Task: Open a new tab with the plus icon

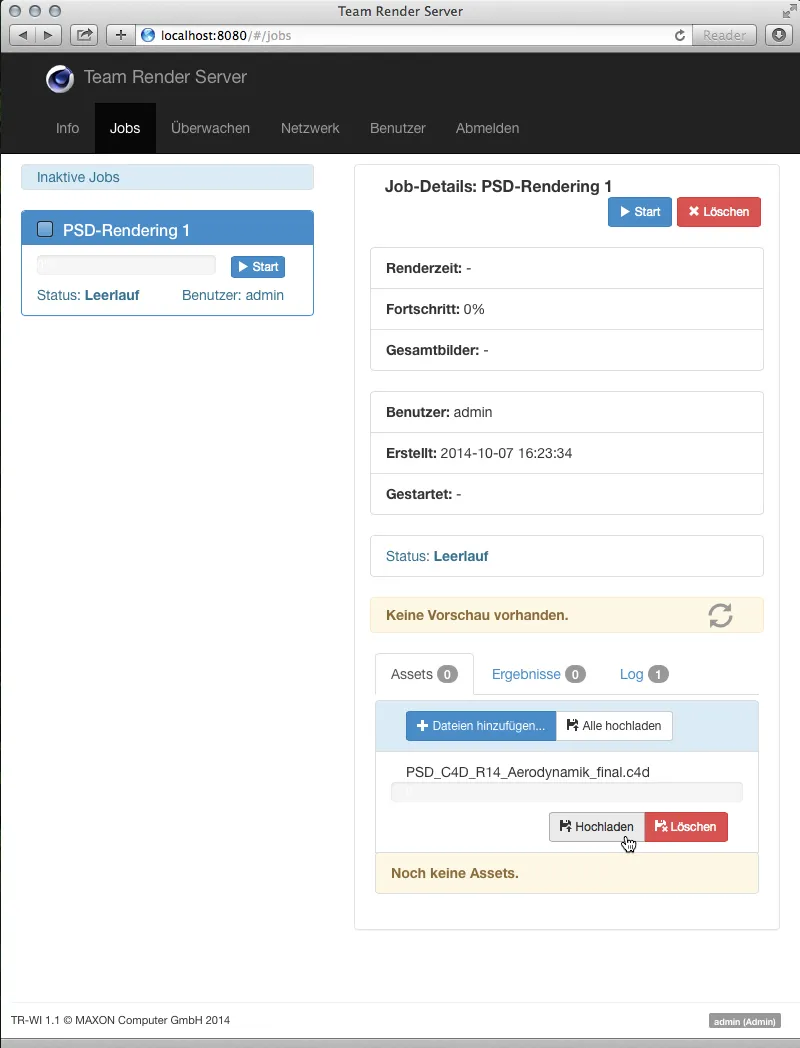Action: [120, 34]
